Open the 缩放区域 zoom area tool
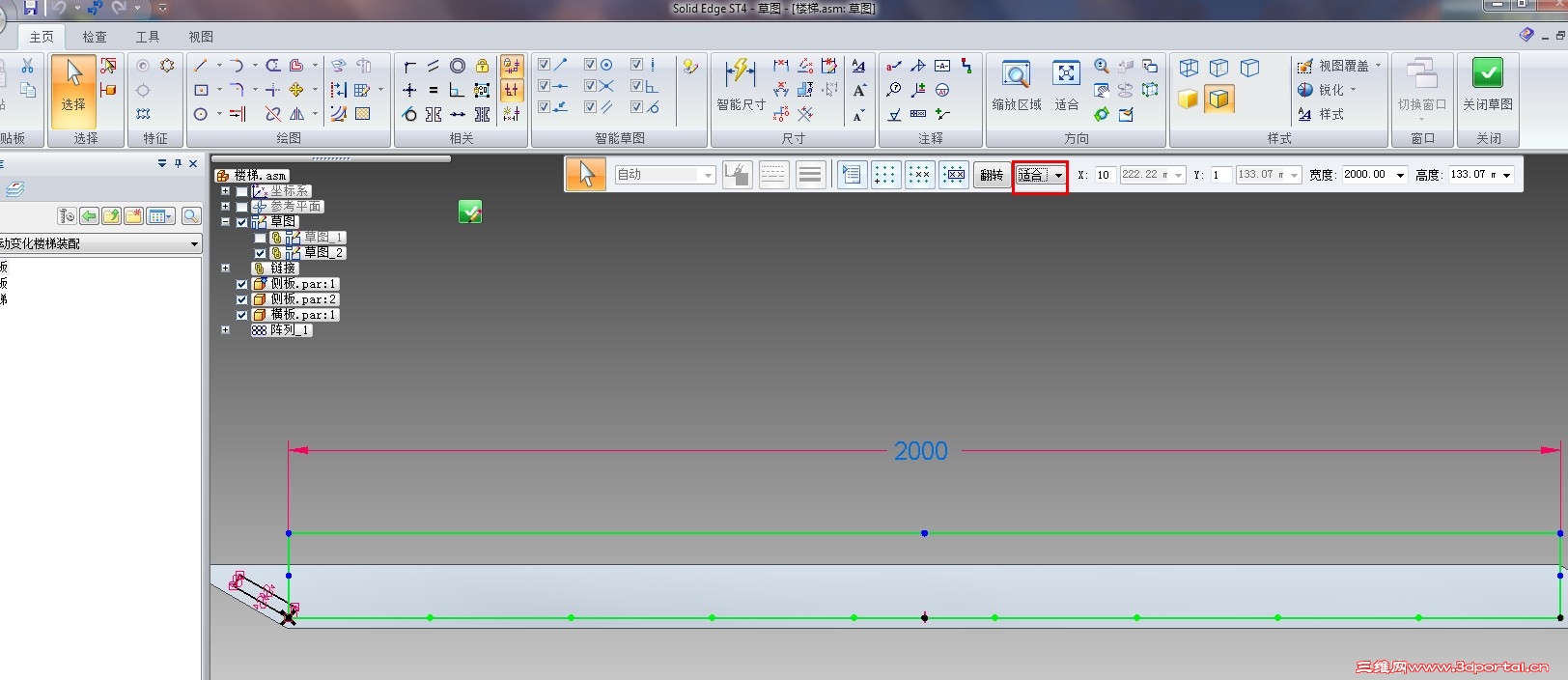Screen dimensions: 1568x680 point(1016,84)
